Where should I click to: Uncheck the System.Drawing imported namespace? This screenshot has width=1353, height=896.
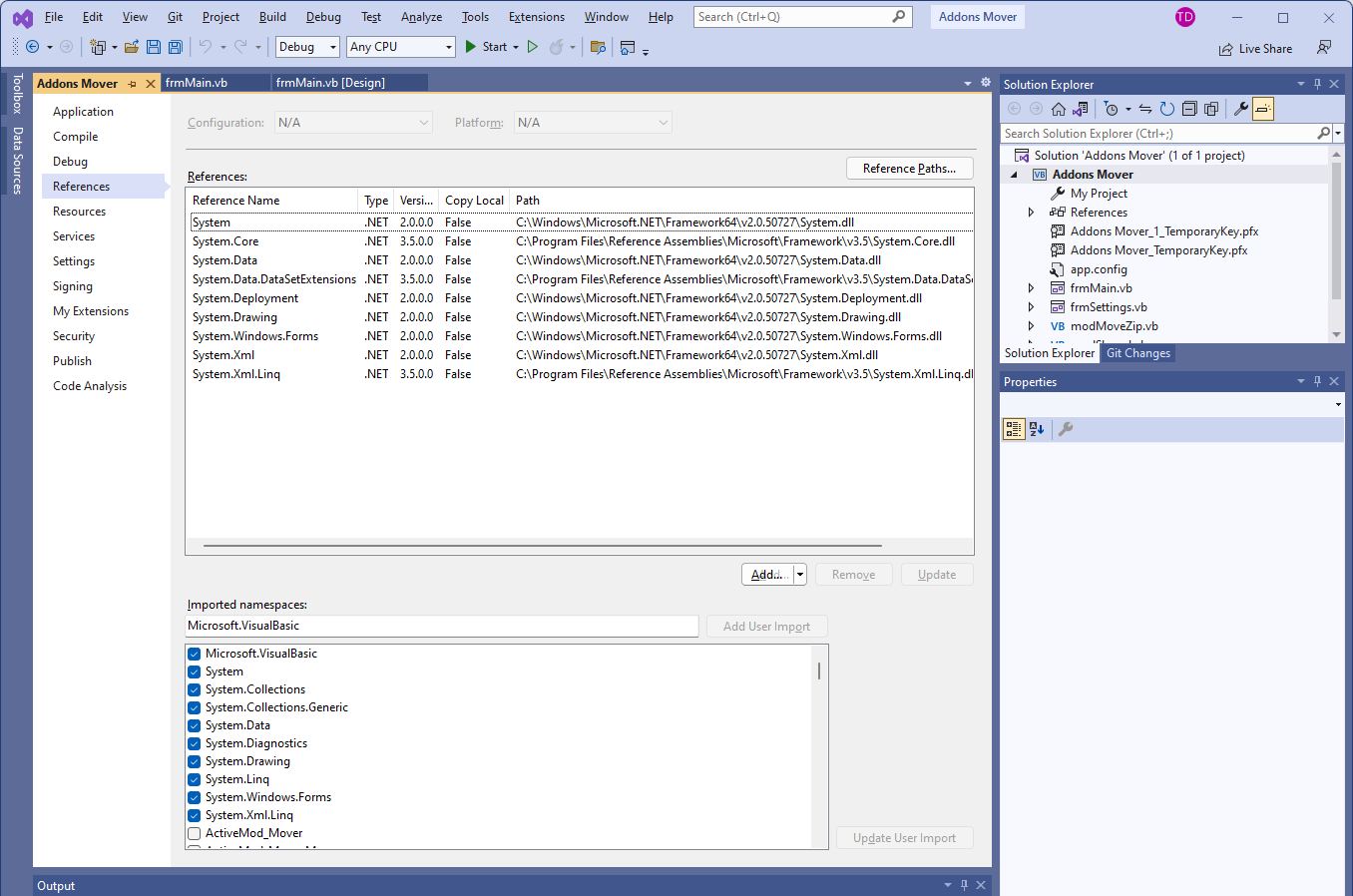pyautogui.click(x=195, y=761)
